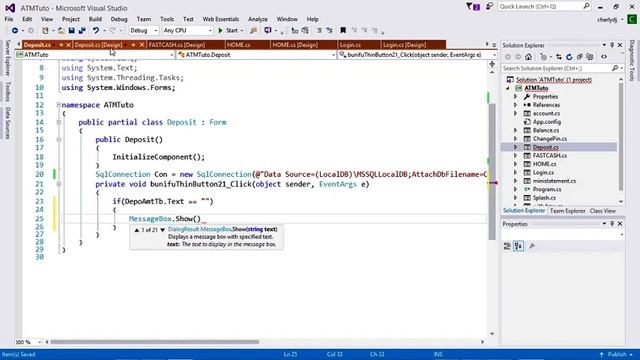Click the Publish button in status bar
Screen dimensions: 640x360
tap(616, 354)
